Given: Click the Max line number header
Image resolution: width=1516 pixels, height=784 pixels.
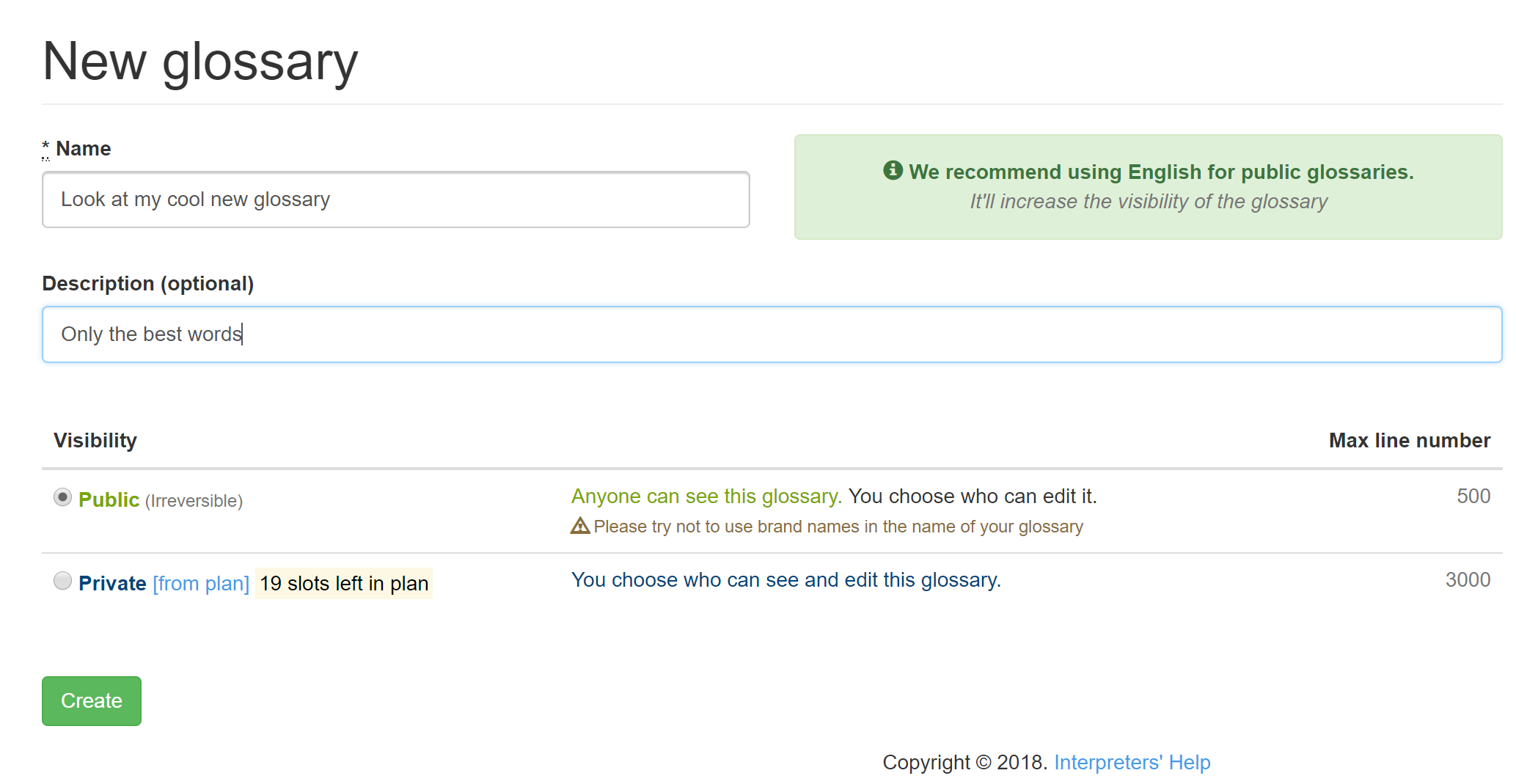Looking at the screenshot, I should [x=1409, y=440].
